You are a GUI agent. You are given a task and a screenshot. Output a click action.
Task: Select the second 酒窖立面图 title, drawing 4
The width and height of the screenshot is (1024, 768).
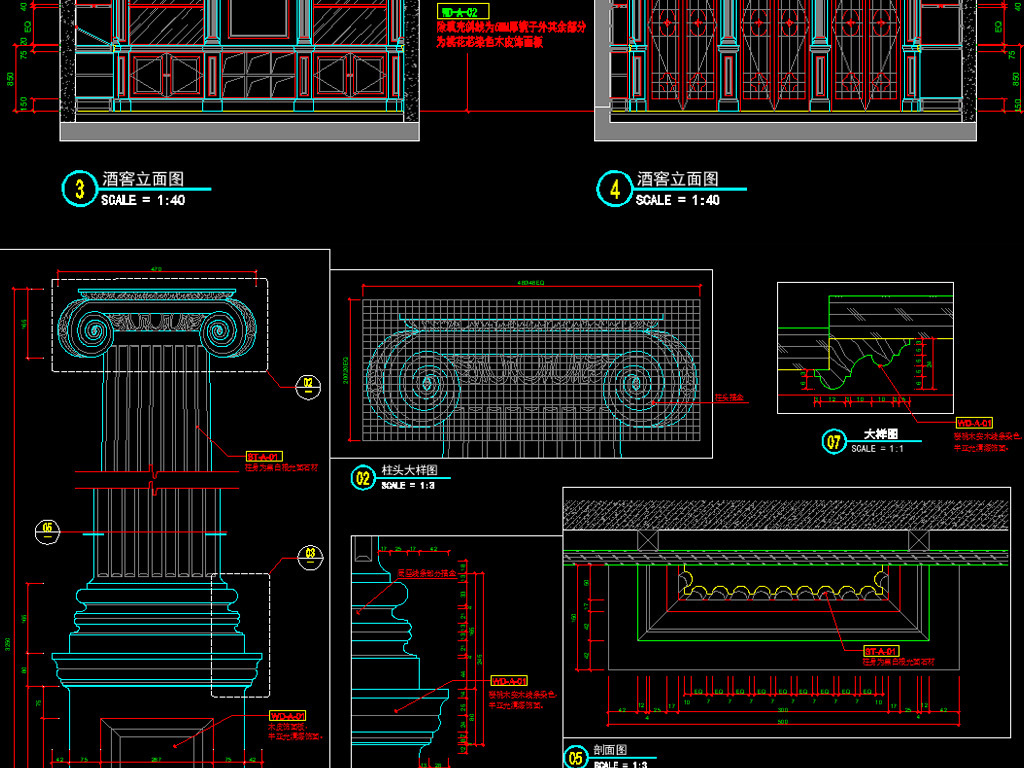coord(678,180)
